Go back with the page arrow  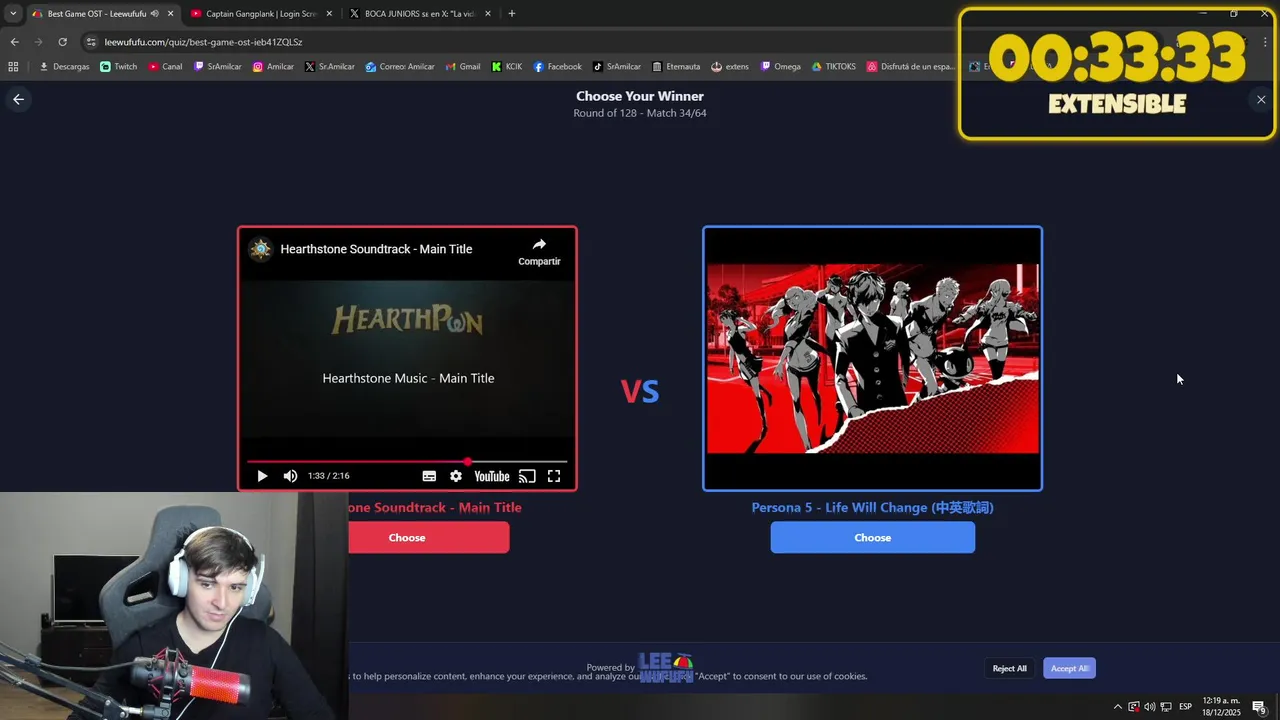click(x=18, y=99)
